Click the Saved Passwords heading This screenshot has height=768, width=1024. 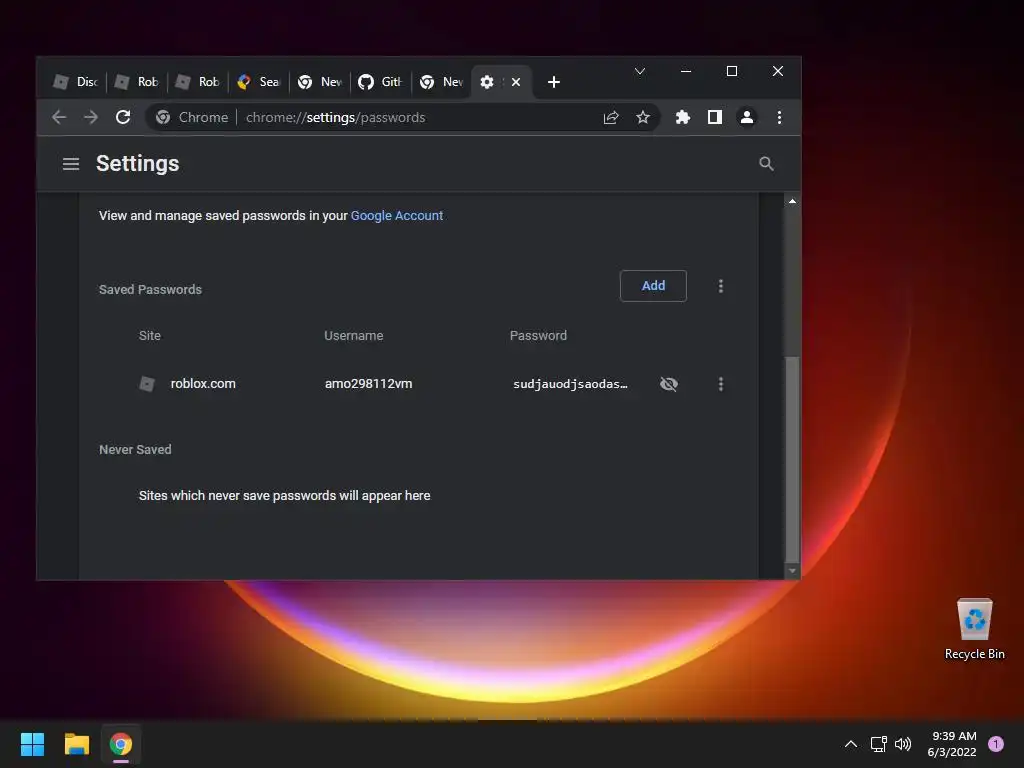150,290
